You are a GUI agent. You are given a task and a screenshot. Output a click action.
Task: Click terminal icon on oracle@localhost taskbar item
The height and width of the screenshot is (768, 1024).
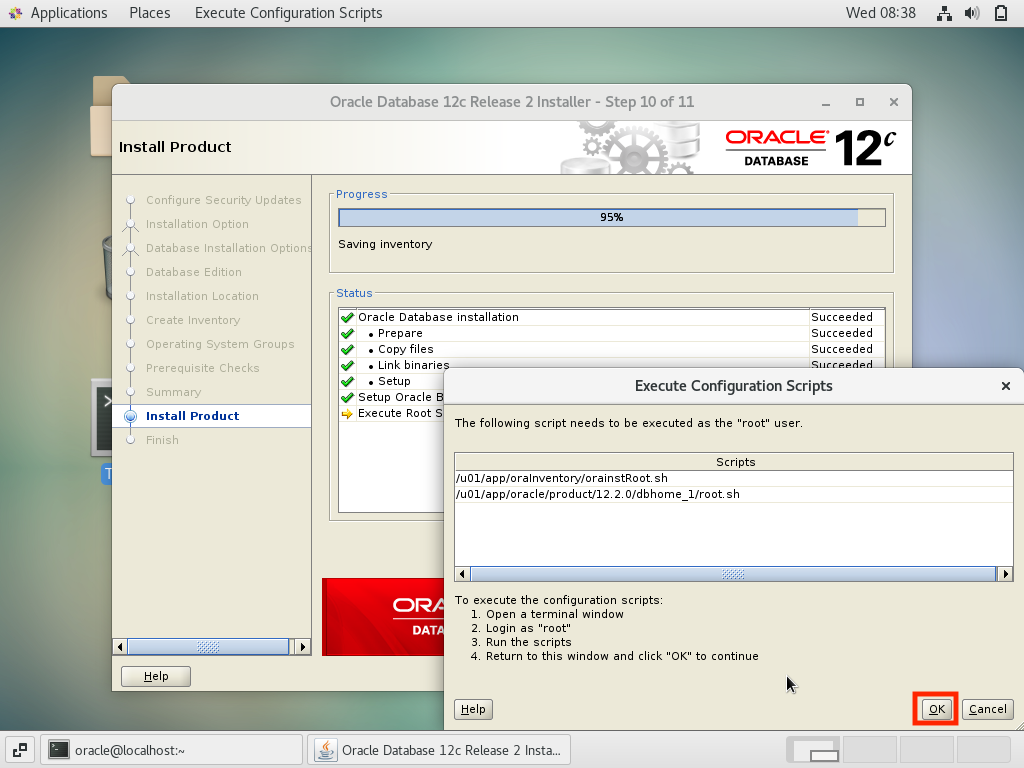tap(59, 750)
